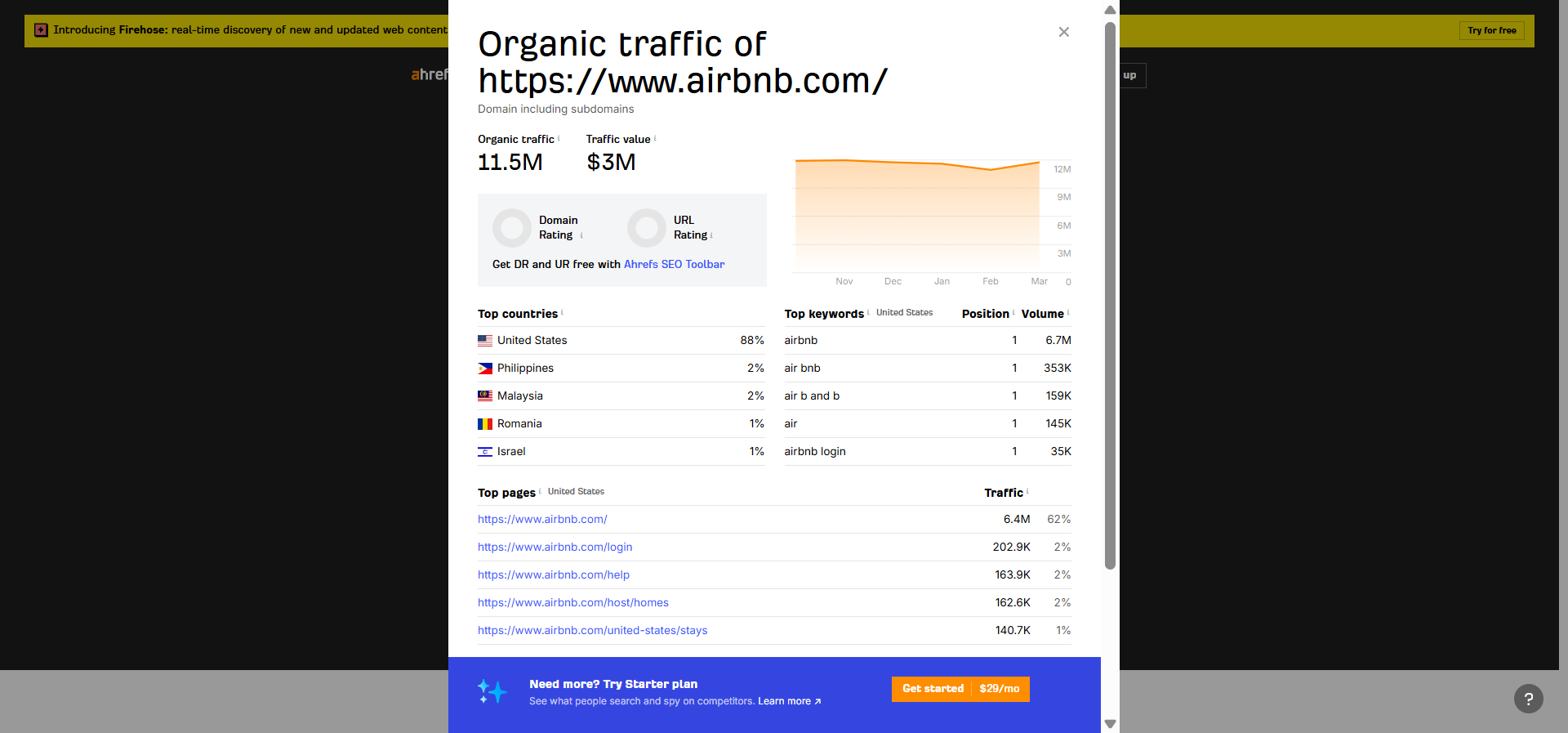Click the Top keywords info icon
This screenshot has width=1568, height=733.
[x=867, y=312]
